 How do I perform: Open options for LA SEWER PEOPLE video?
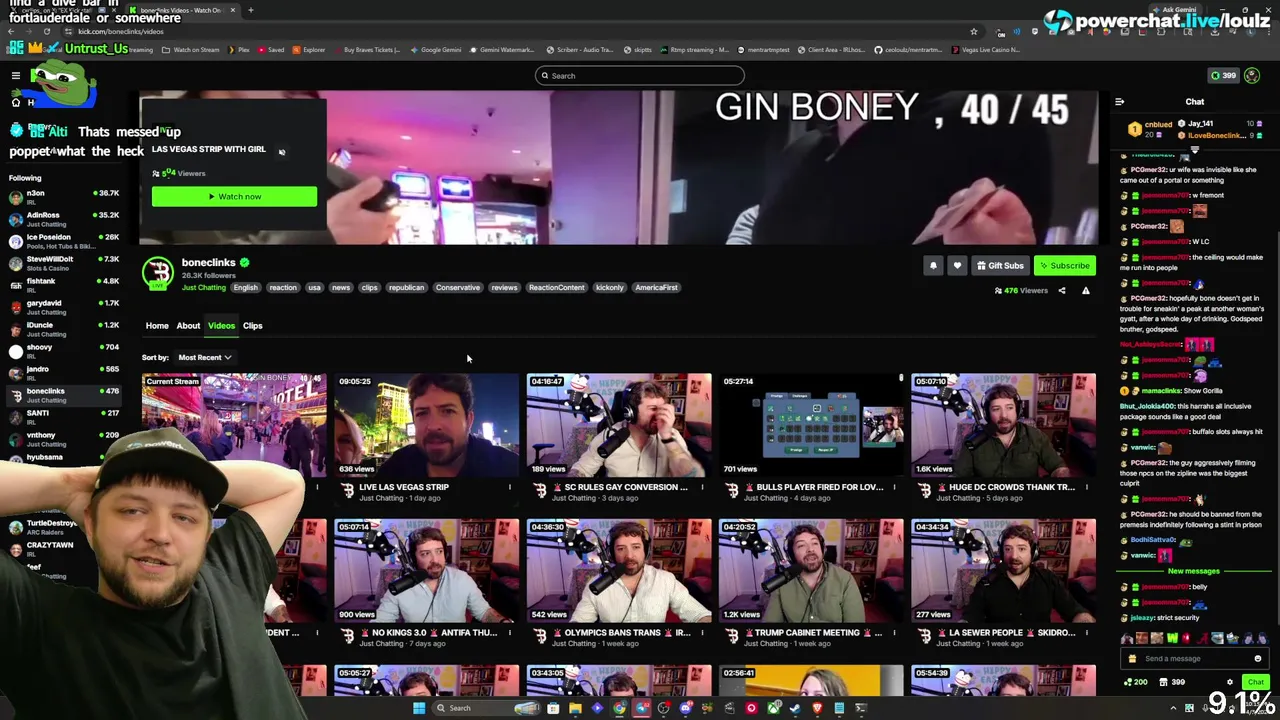pyautogui.click(x=1086, y=633)
